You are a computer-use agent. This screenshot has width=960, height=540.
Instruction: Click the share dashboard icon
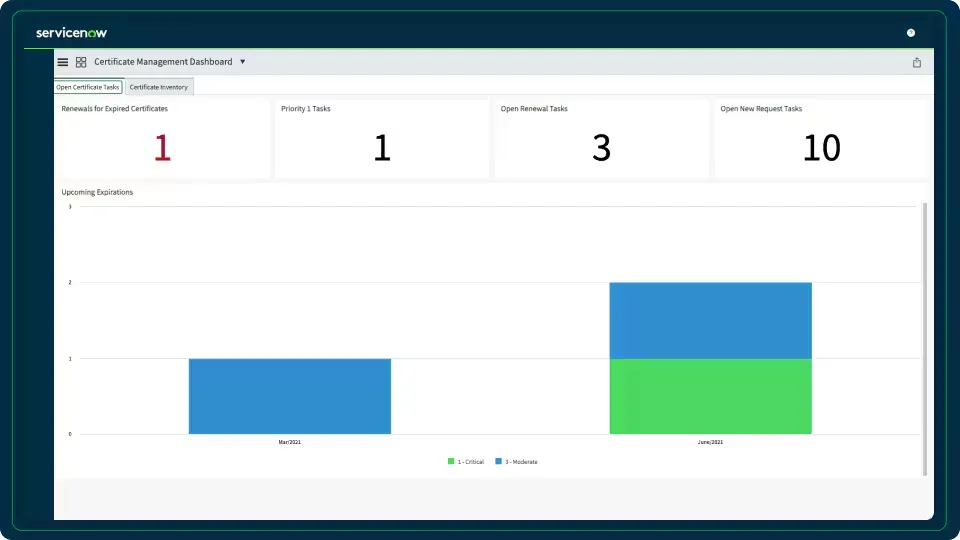tap(917, 62)
